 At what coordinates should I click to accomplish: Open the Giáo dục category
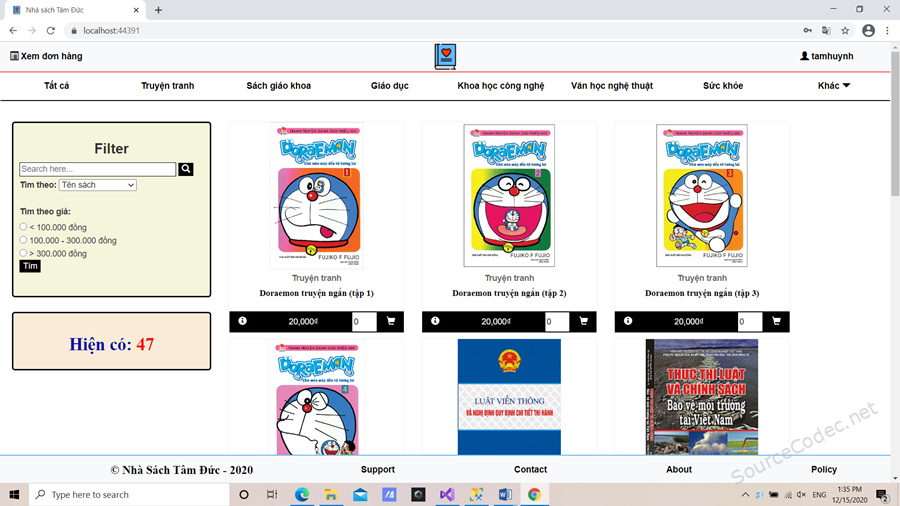[x=390, y=85]
